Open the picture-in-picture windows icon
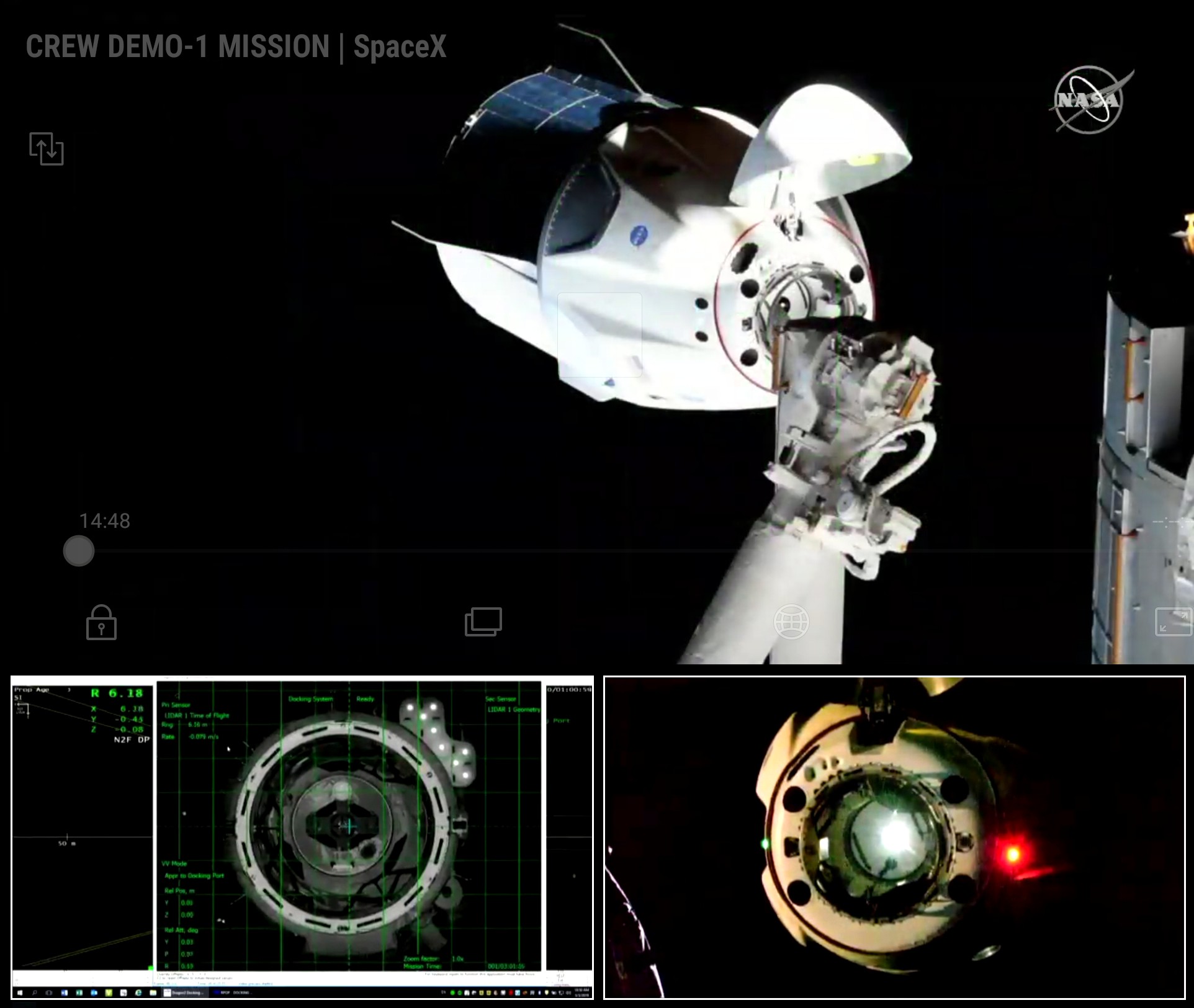This screenshot has height=1008, width=1194. (483, 622)
